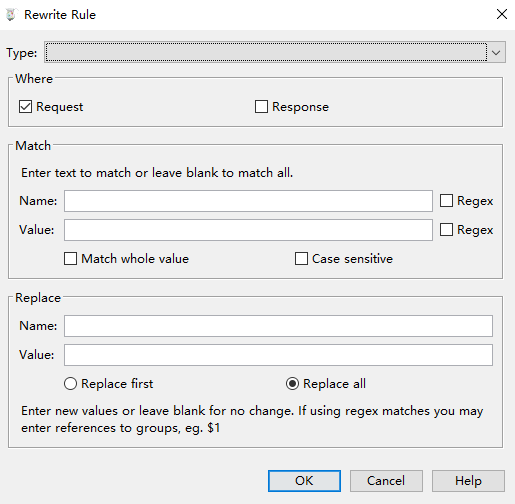Confirm with the OK button
The height and width of the screenshot is (504, 515).
(304, 481)
